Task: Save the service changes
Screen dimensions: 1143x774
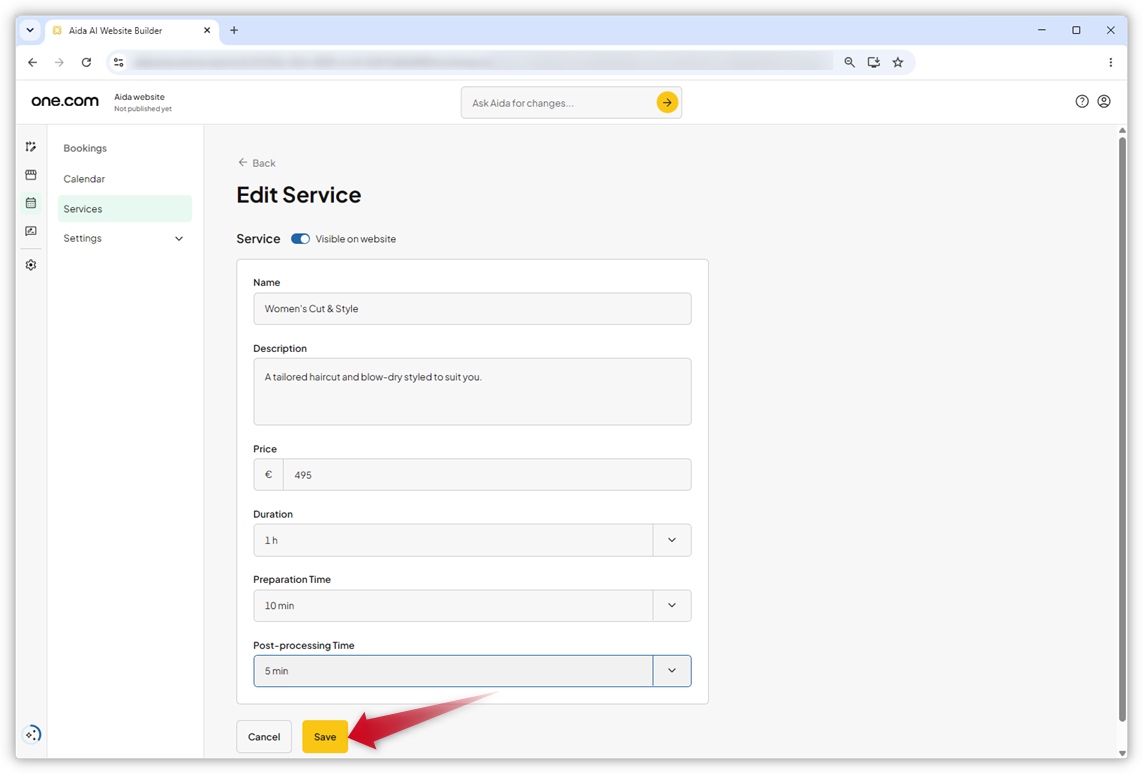Action: point(325,737)
